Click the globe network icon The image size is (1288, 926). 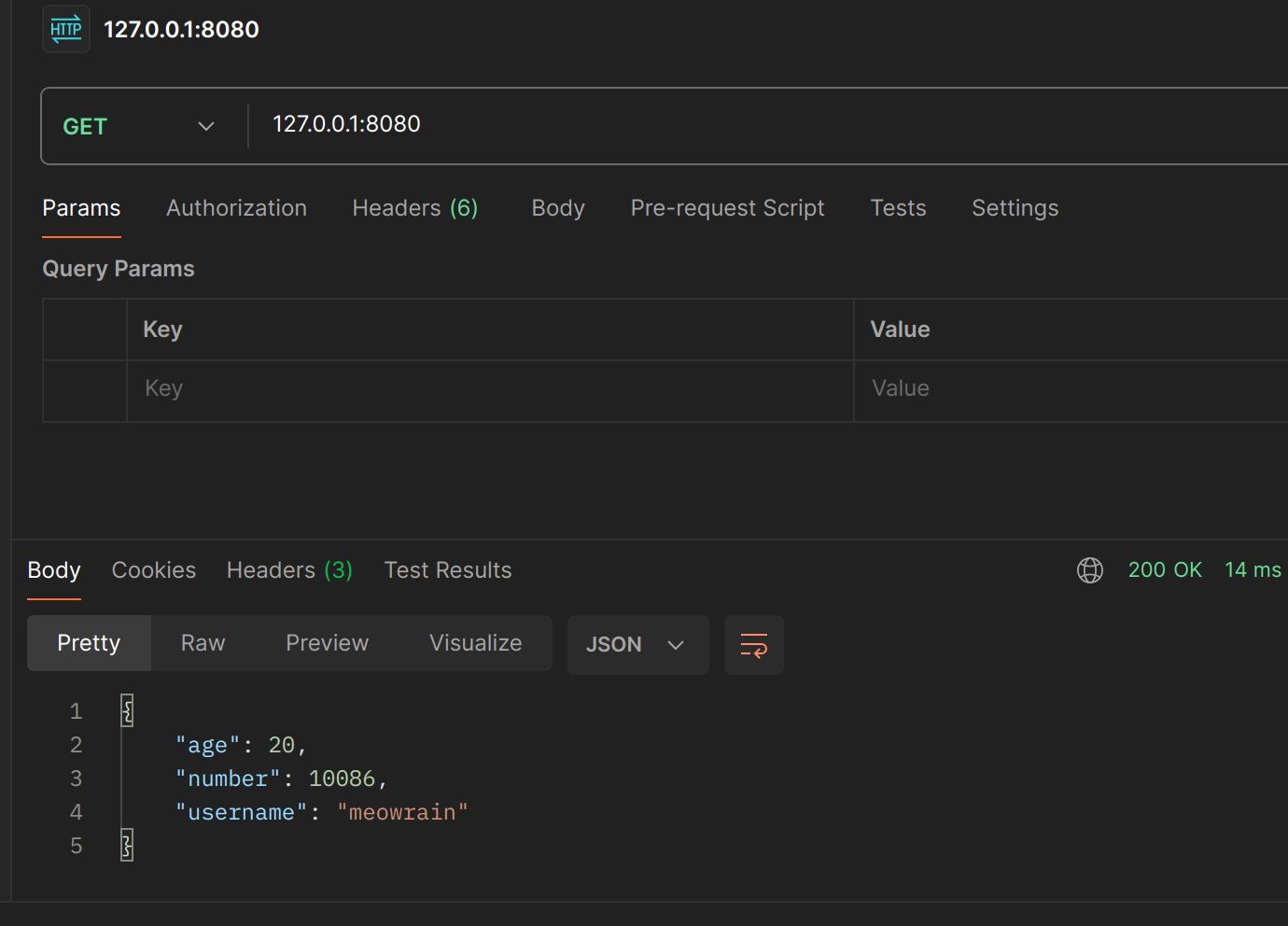click(1089, 570)
